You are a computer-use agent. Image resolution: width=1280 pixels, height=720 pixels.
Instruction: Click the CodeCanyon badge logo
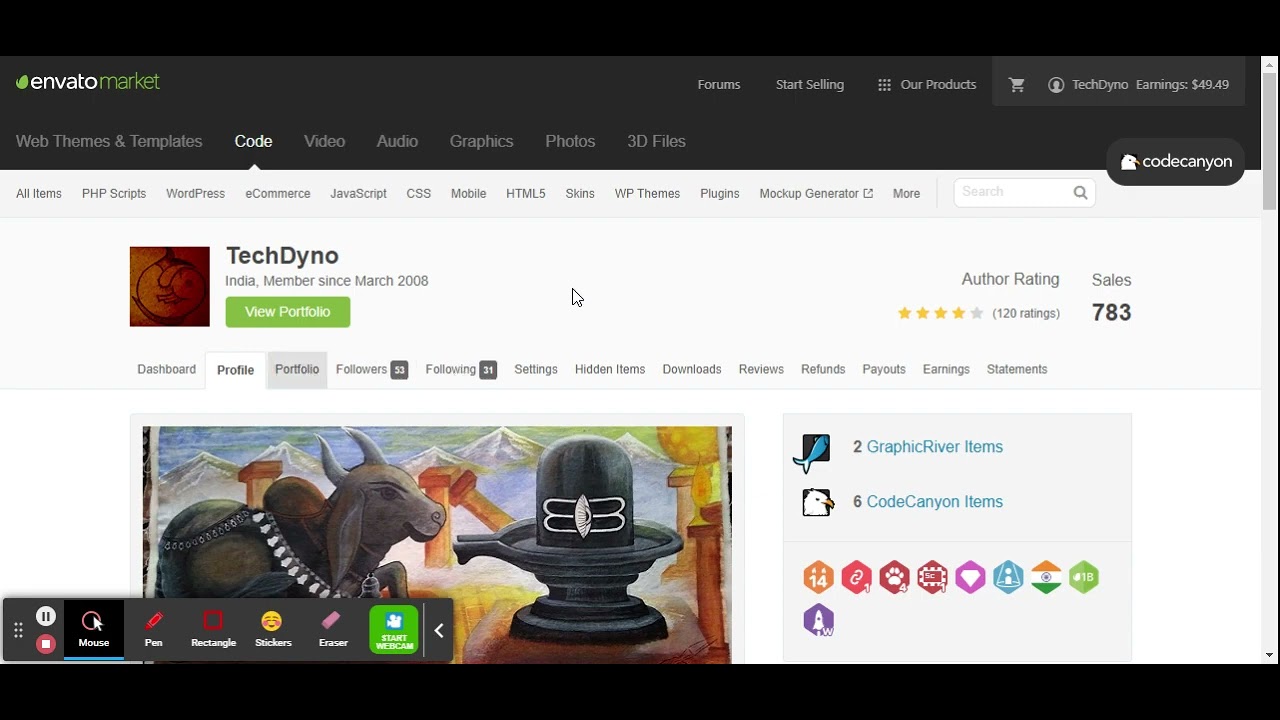click(x=1175, y=162)
